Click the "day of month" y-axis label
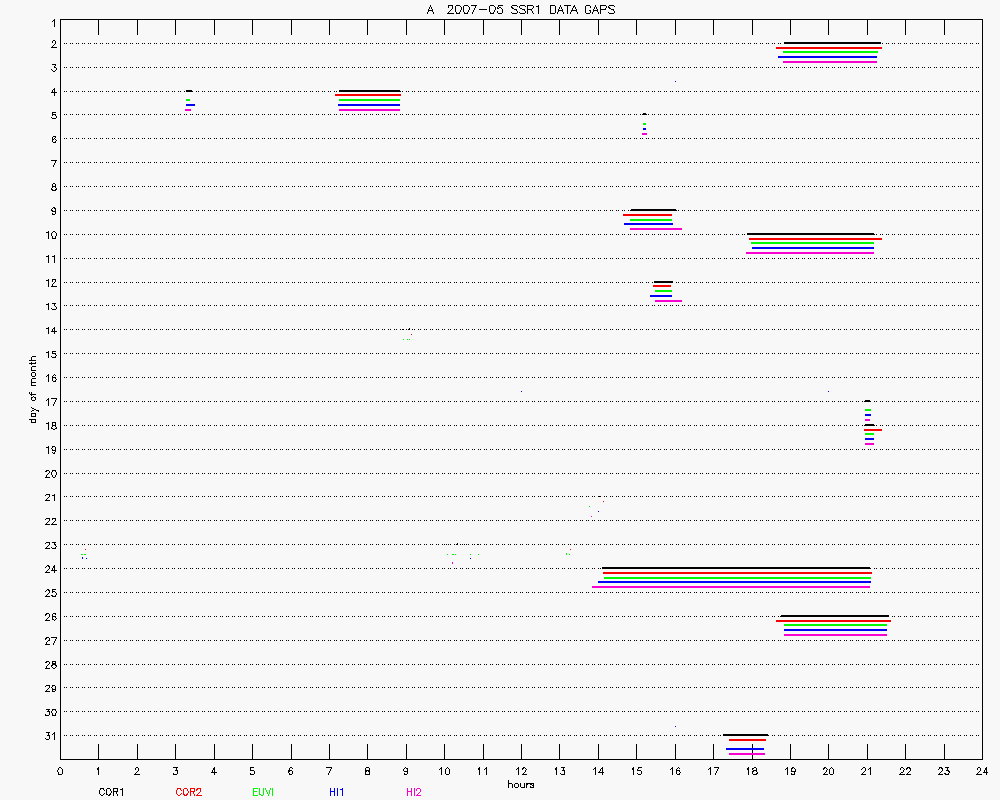1000x800 pixels. [x=33, y=389]
